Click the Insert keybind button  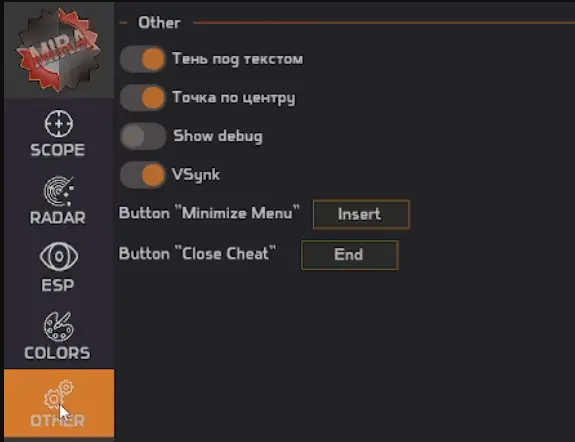pos(361,214)
